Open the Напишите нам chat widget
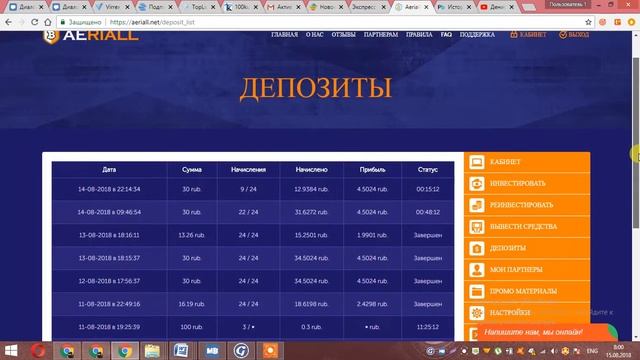Image resolution: width=640 pixels, height=360 pixels. tap(547, 332)
